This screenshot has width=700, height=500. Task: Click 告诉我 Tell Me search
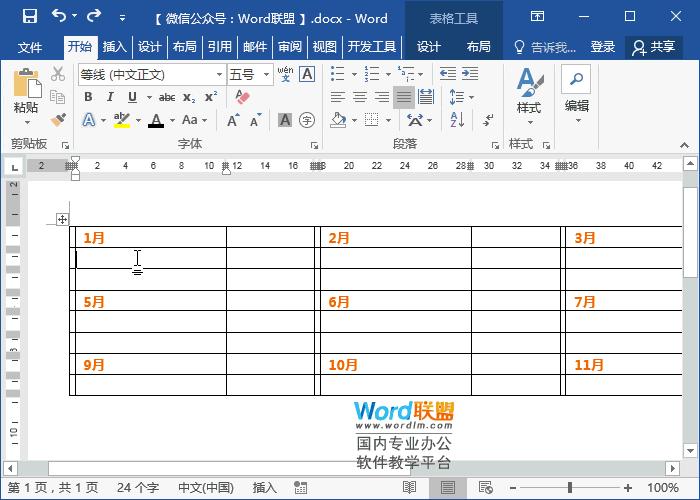(546, 47)
